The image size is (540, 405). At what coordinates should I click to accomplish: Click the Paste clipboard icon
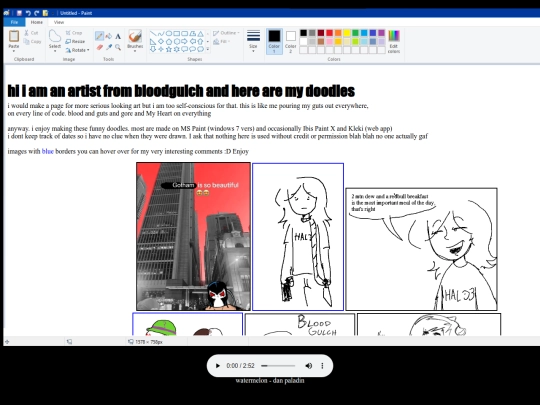(14, 36)
